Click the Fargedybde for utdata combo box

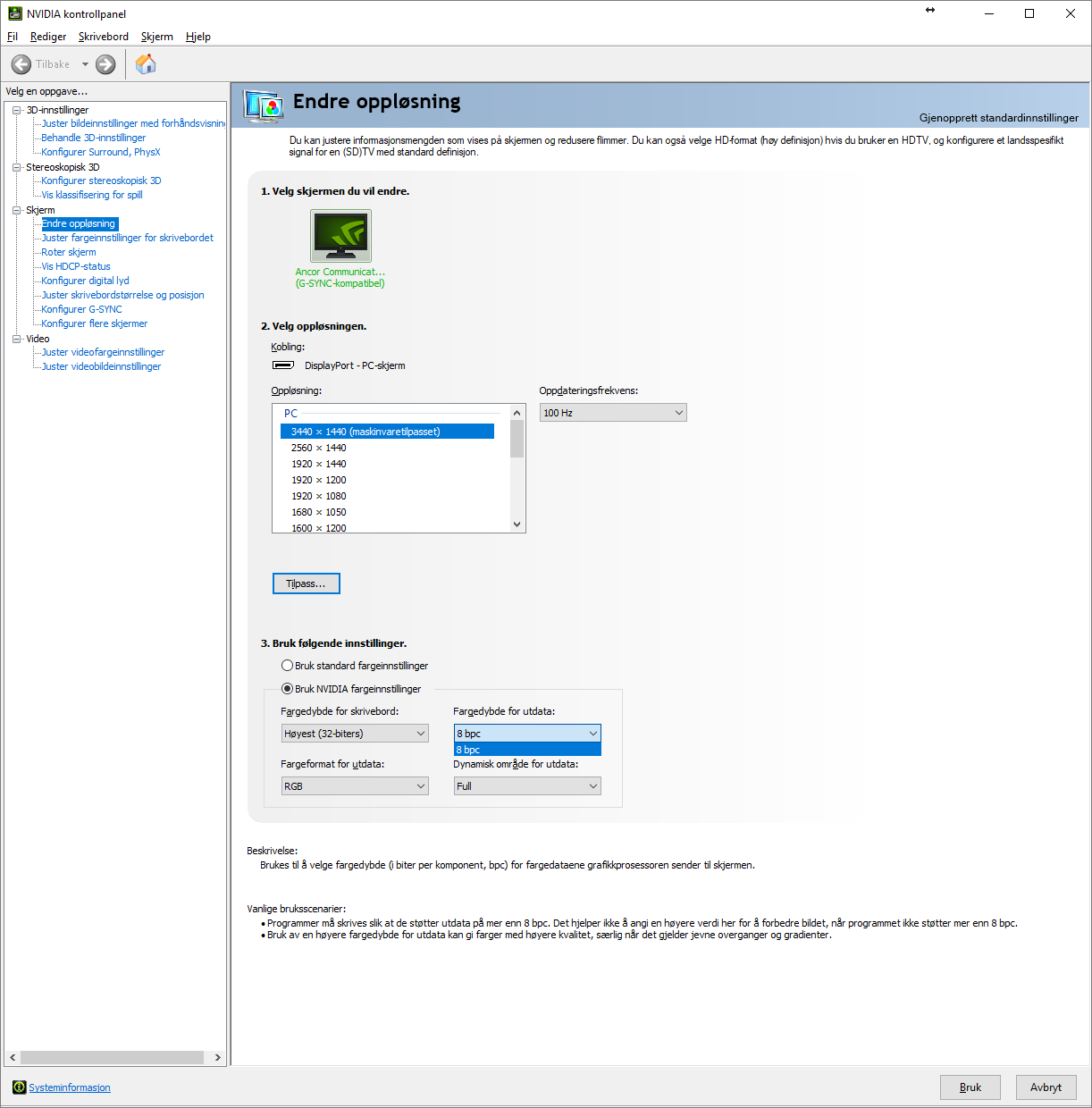click(x=527, y=734)
